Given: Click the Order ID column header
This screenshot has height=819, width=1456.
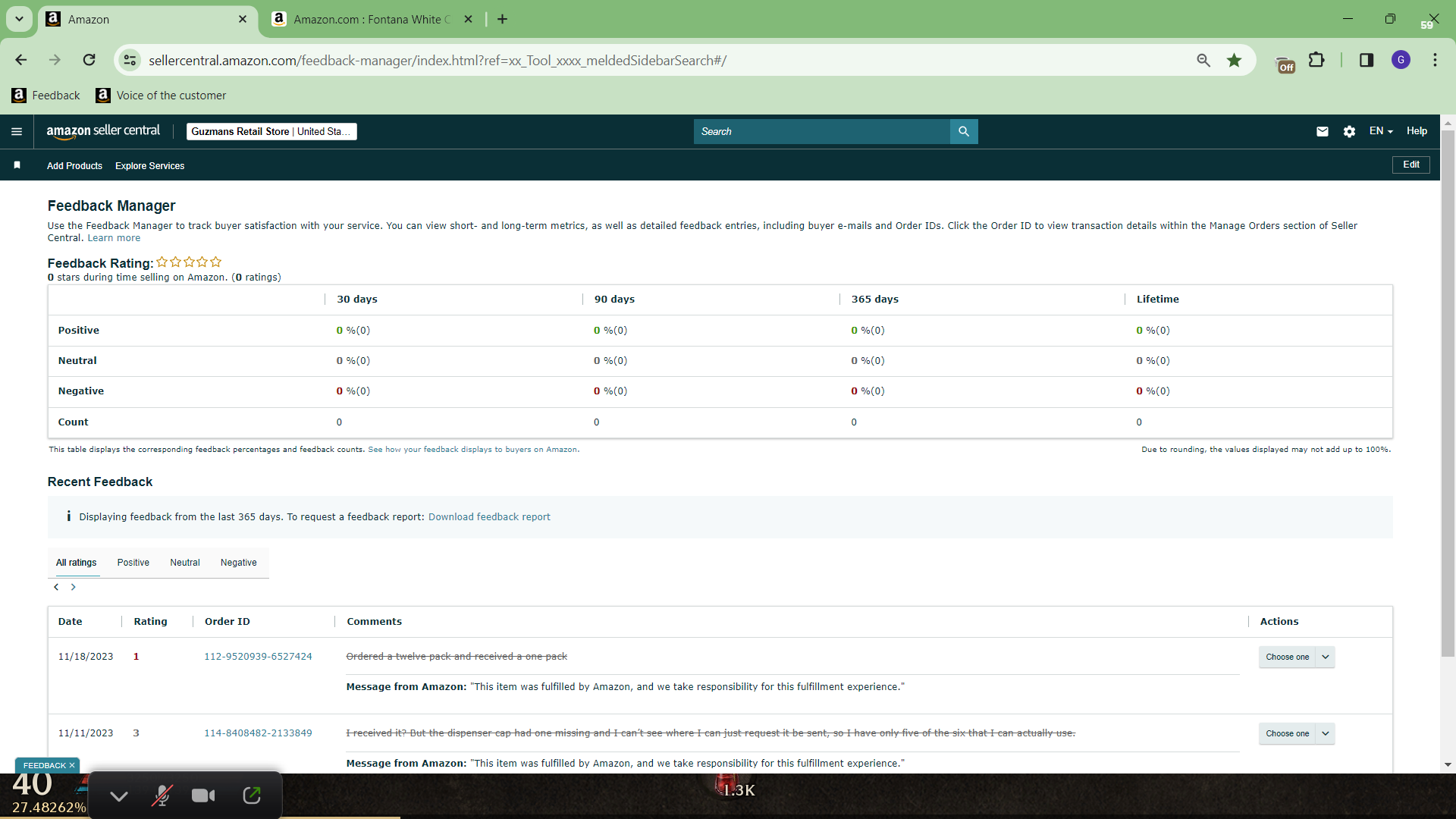Looking at the screenshot, I should click(227, 622).
